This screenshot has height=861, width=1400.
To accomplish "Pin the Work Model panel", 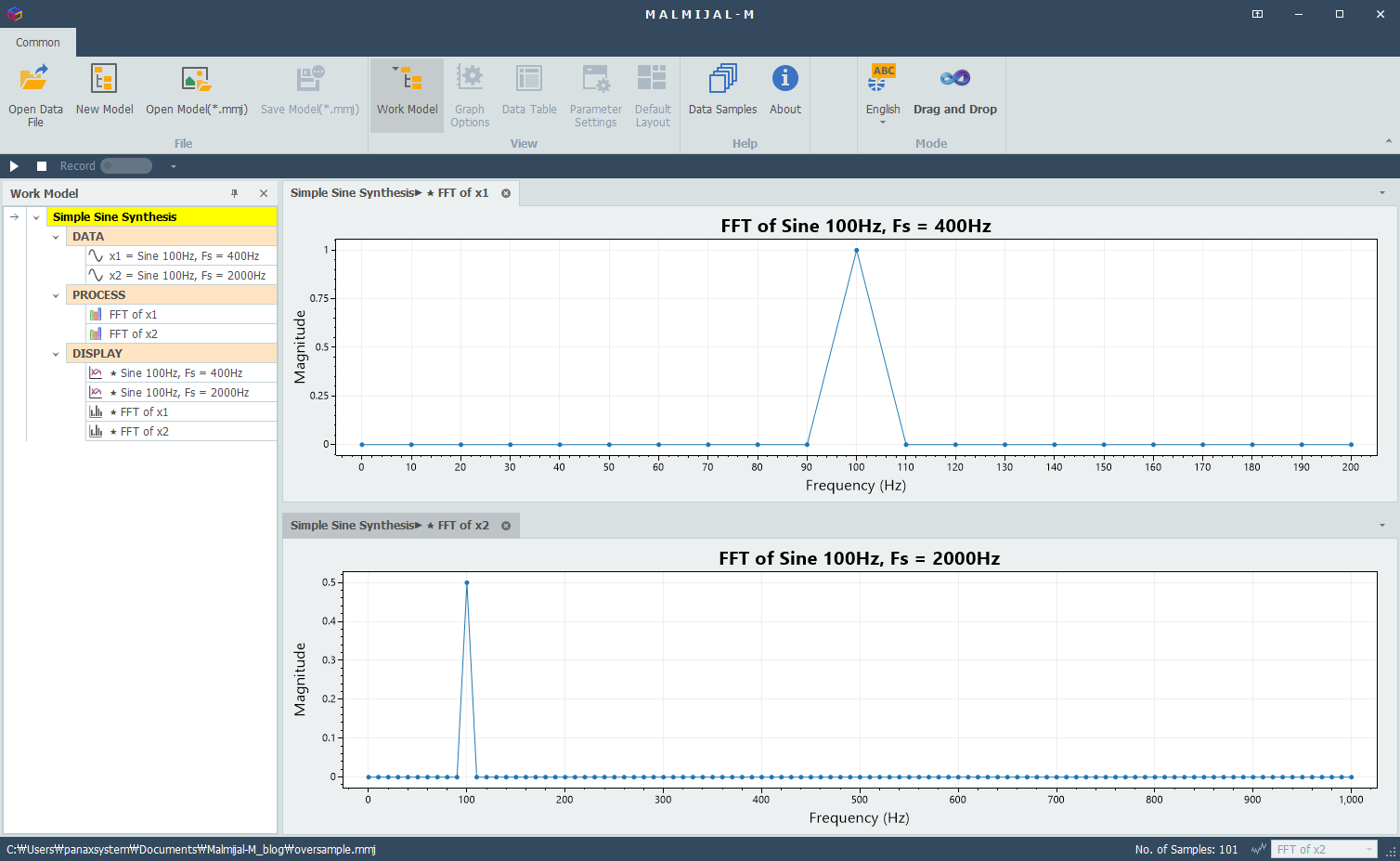I will 234,193.
